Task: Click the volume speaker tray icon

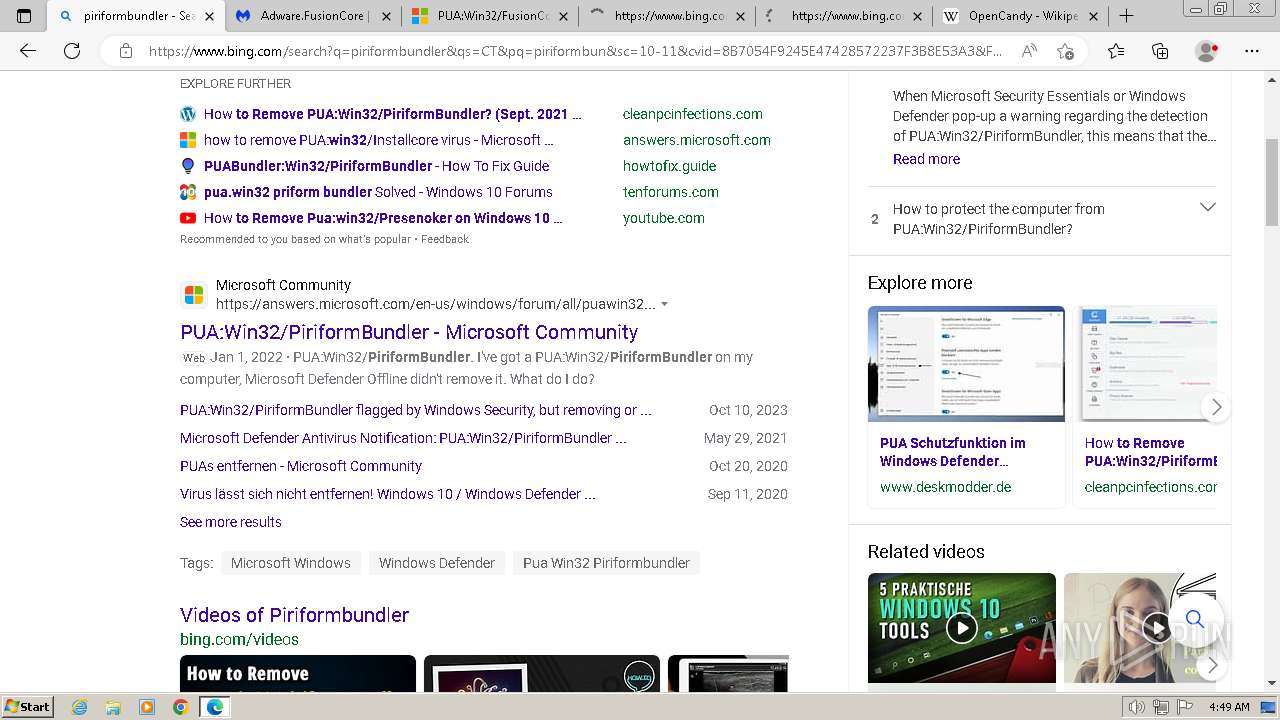Action: [1136, 707]
